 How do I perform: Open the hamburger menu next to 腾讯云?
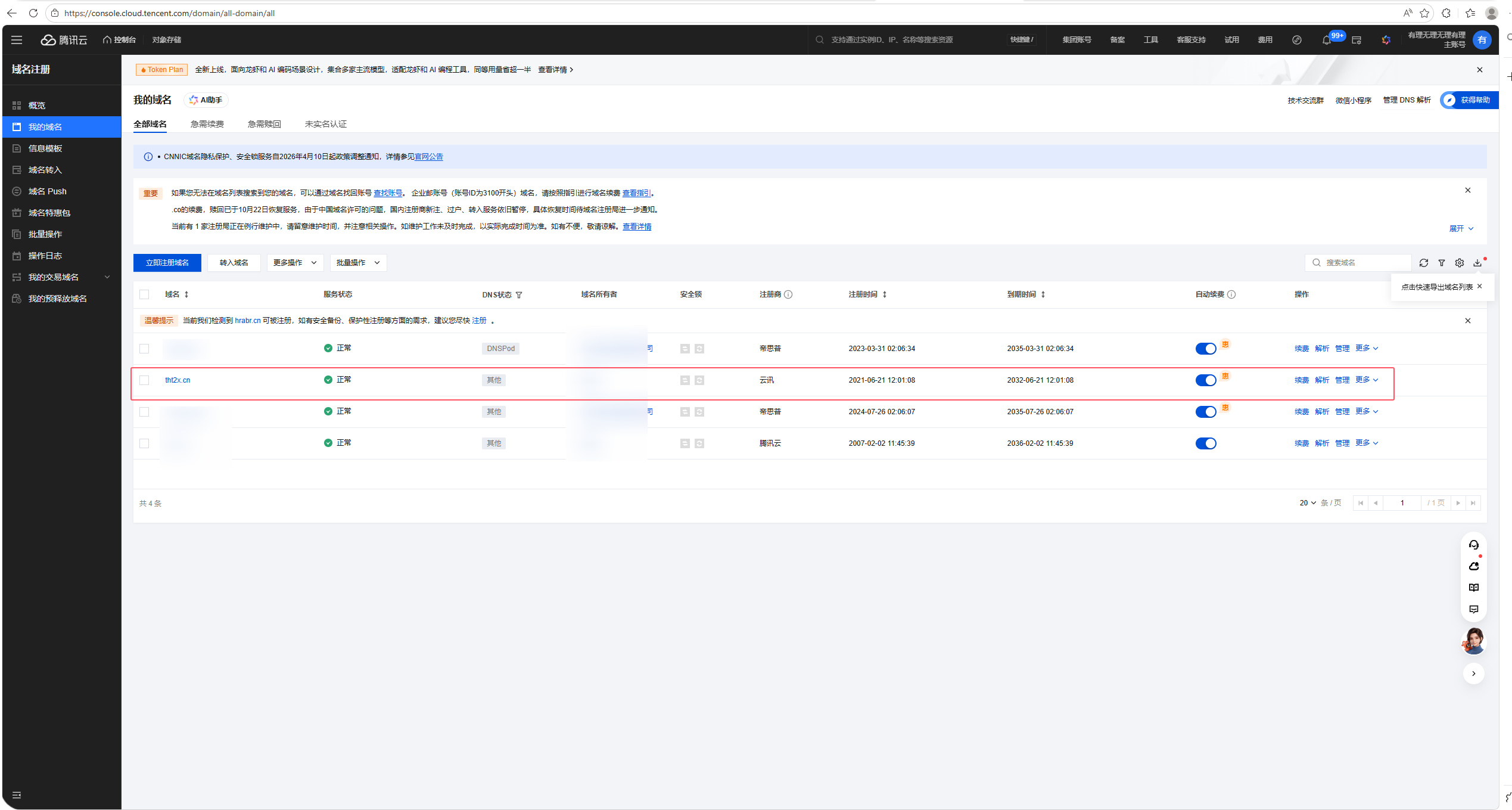pos(17,40)
